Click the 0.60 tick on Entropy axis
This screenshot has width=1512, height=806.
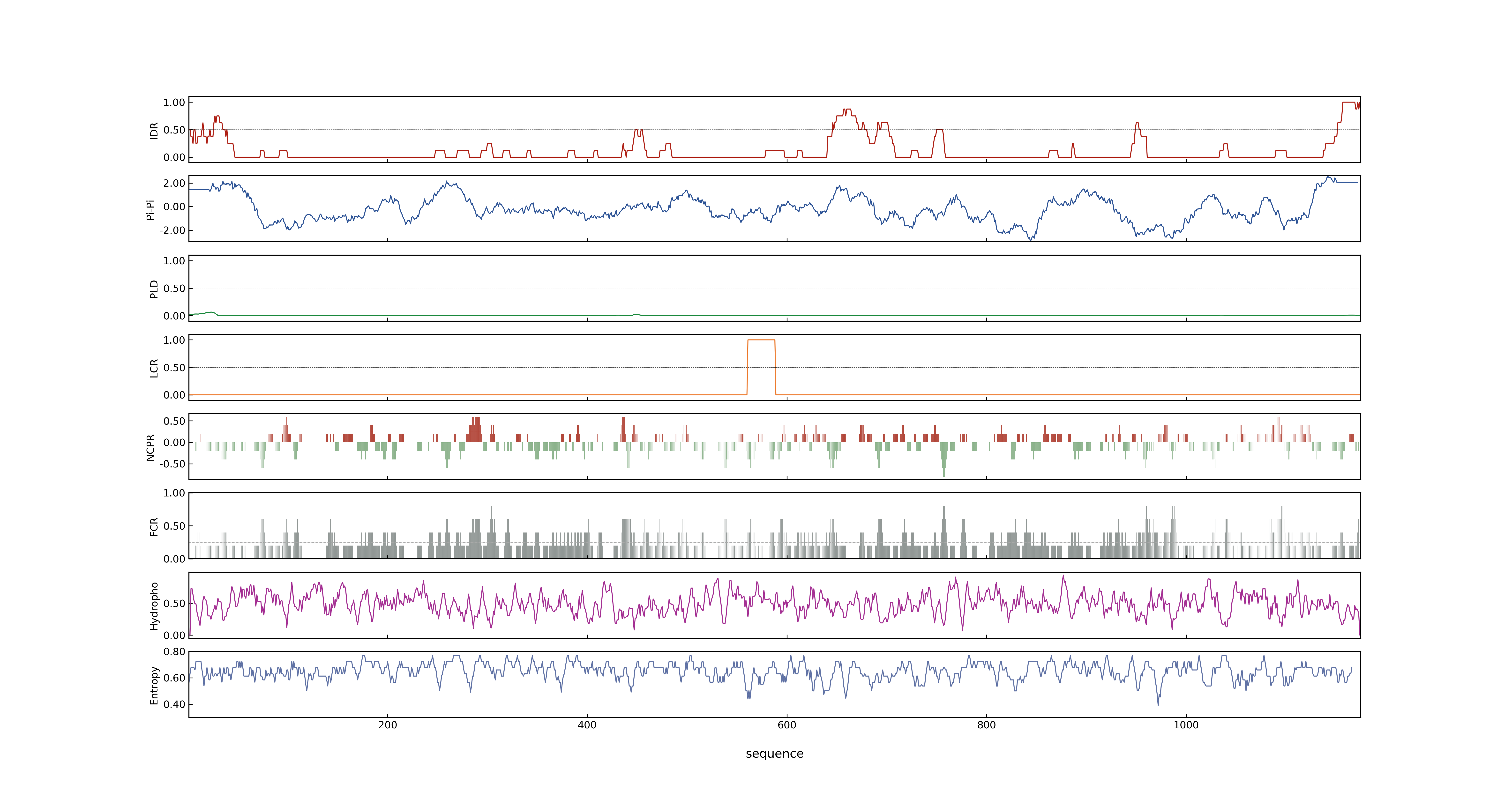tap(174, 678)
